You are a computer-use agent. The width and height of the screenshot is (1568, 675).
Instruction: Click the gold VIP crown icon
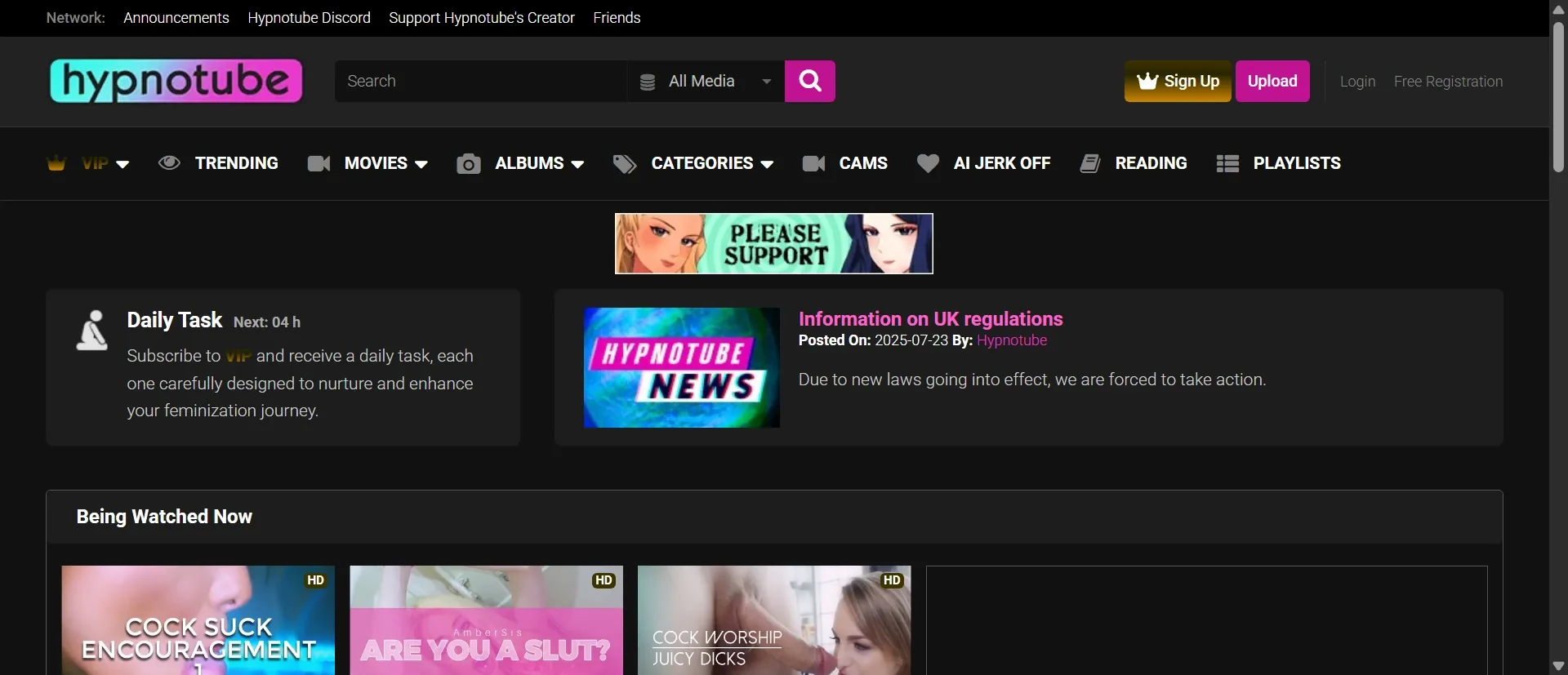(56, 163)
